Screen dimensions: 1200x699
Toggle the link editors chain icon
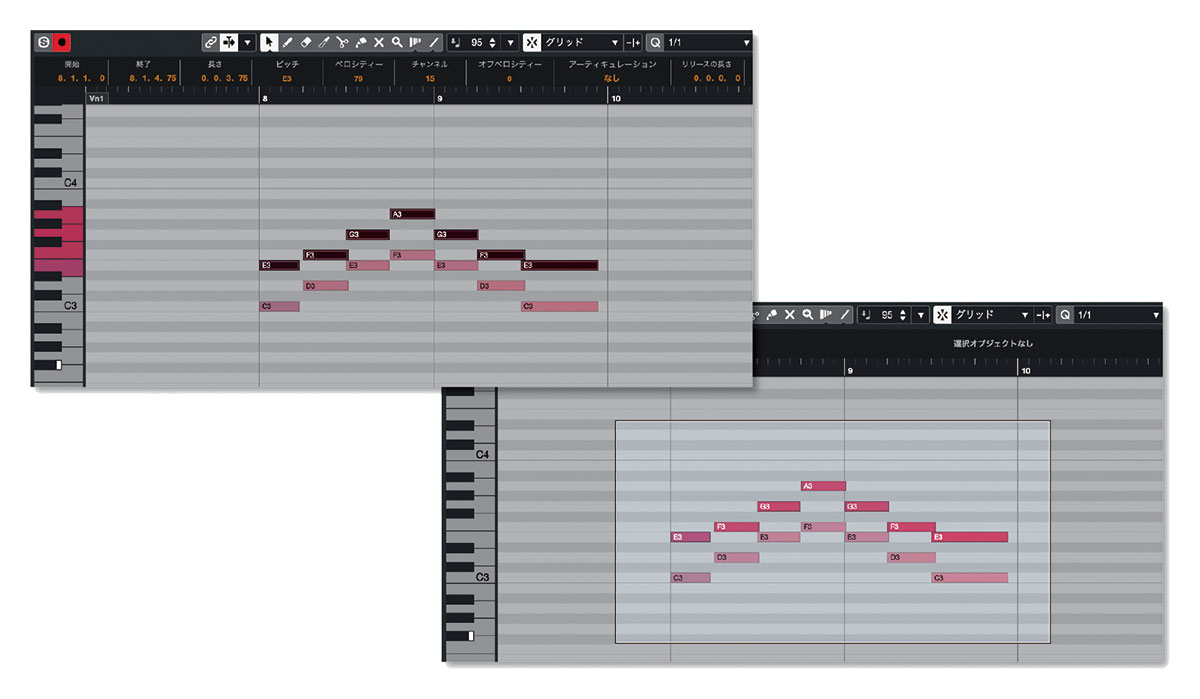pos(210,42)
